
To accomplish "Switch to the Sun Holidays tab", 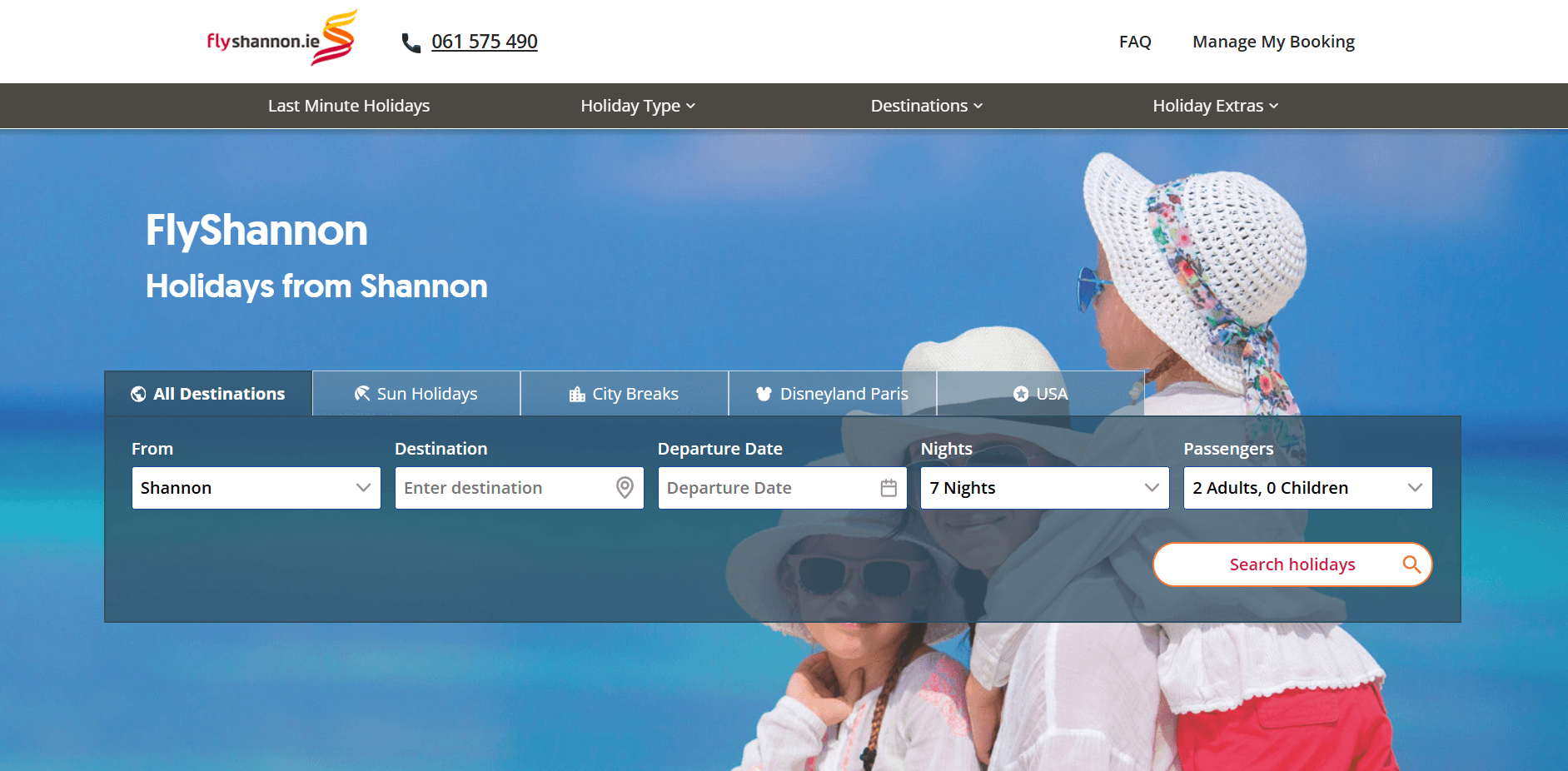I will [416, 394].
